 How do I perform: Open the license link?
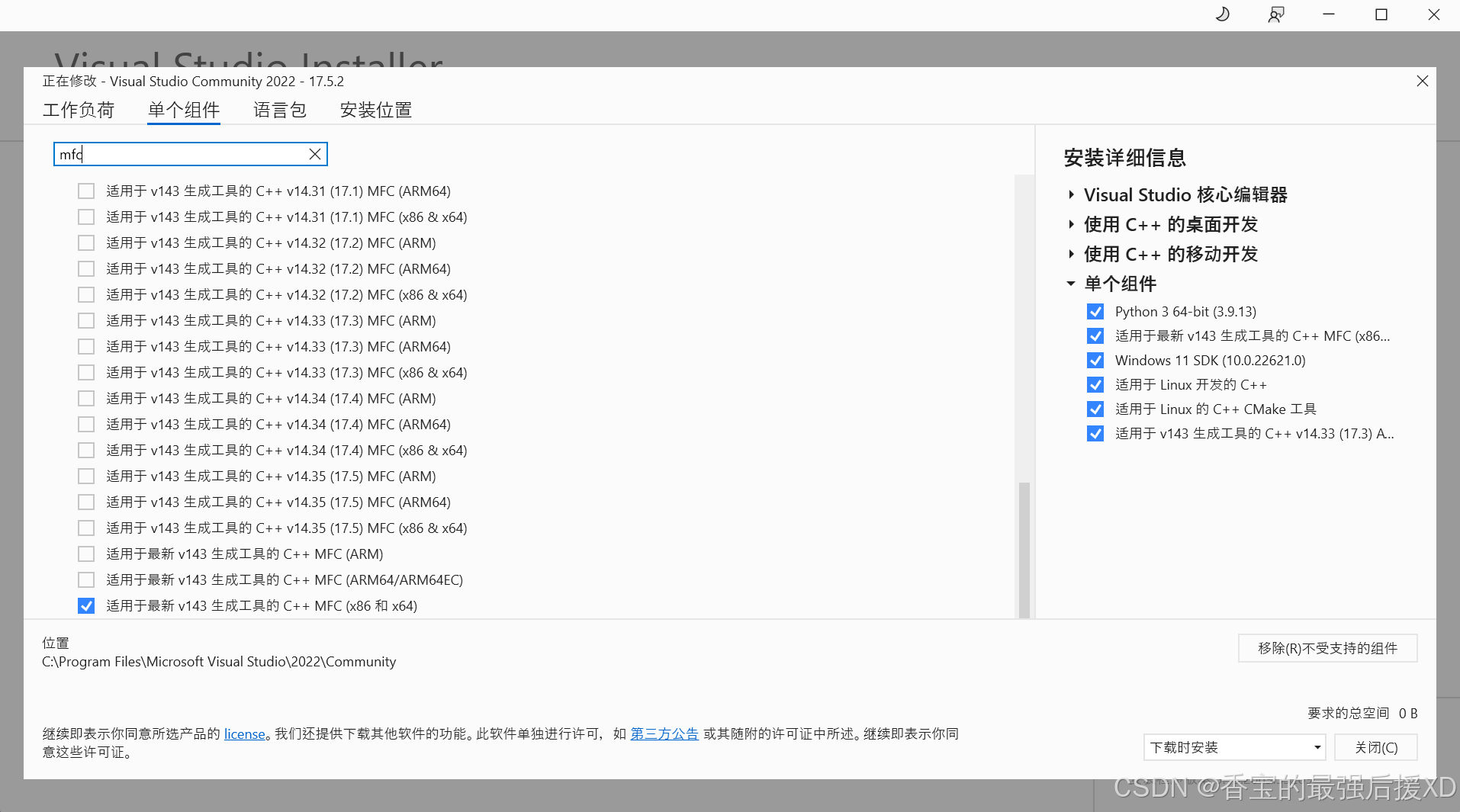(x=244, y=733)
